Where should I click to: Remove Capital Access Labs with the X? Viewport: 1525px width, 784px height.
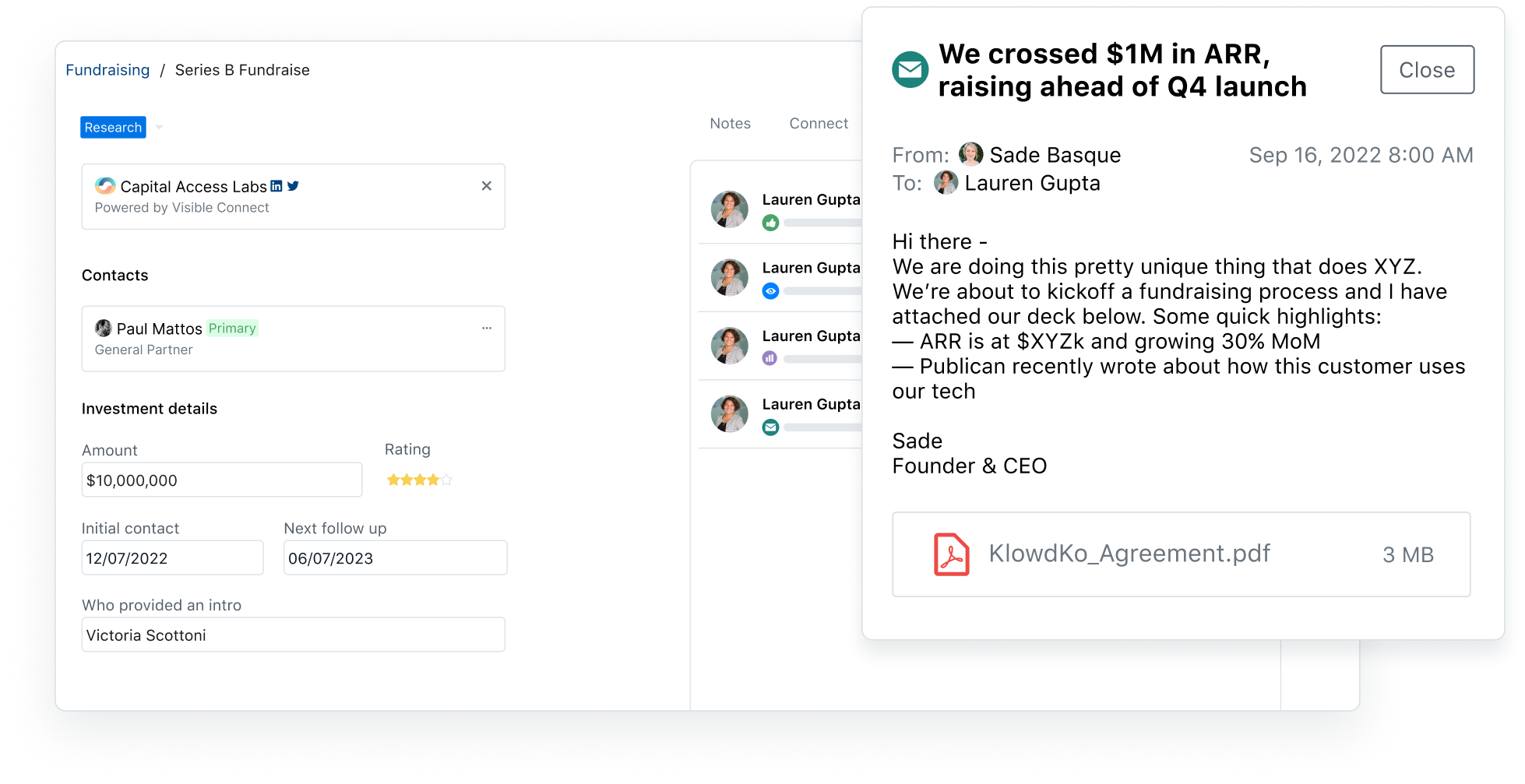486,186
